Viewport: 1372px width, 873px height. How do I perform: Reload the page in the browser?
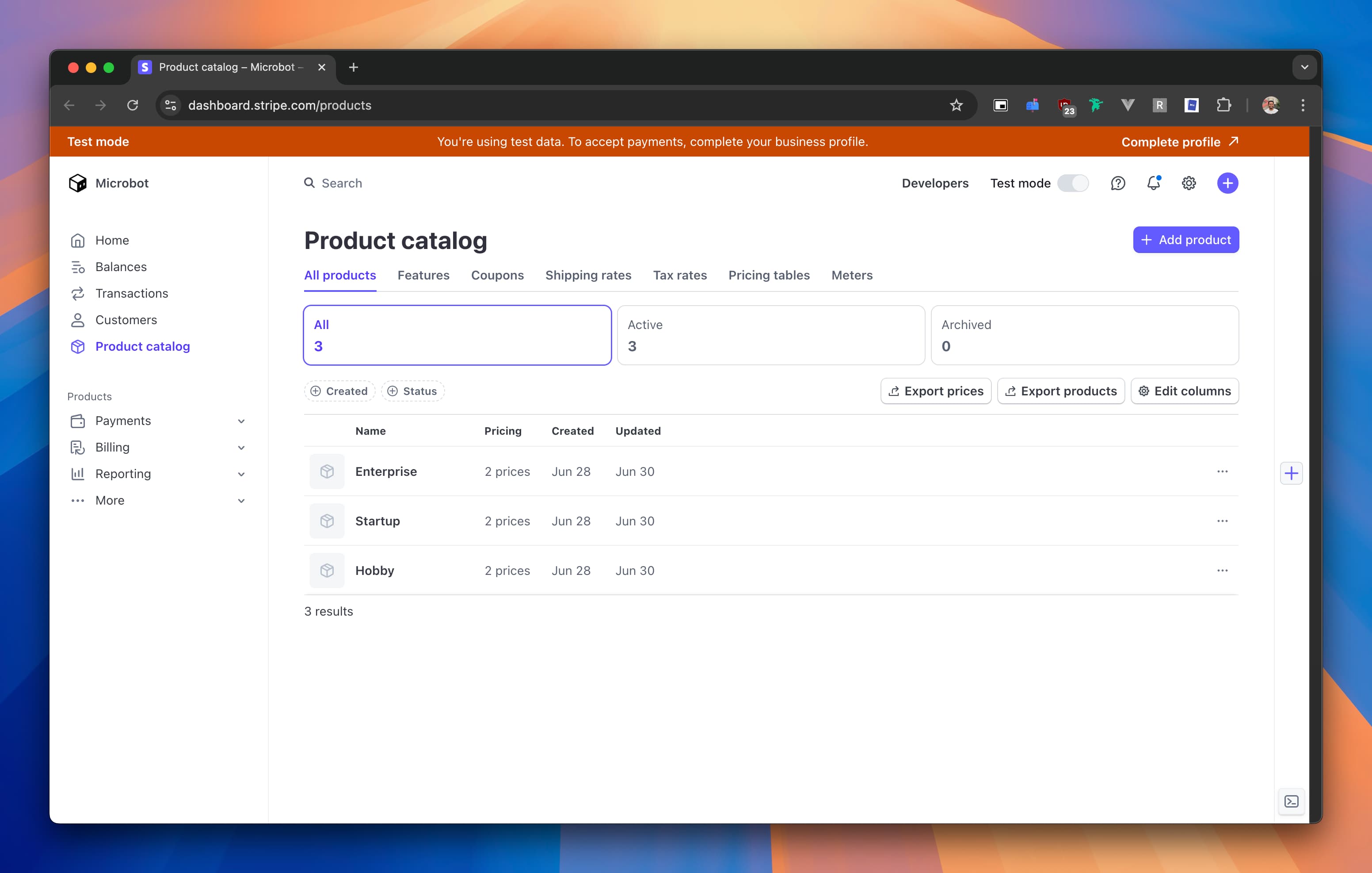(133, 105)
